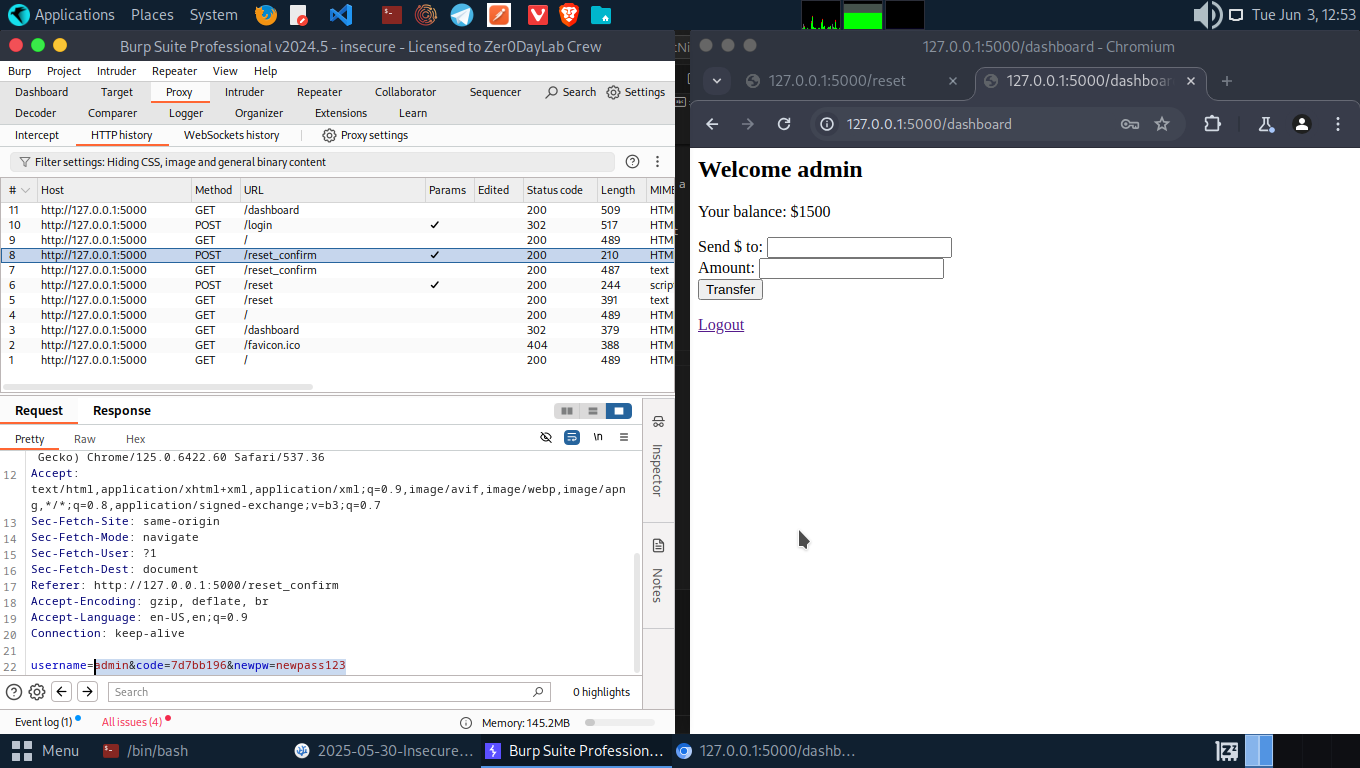
Task: Open the Burp menu
Action: 19,71
